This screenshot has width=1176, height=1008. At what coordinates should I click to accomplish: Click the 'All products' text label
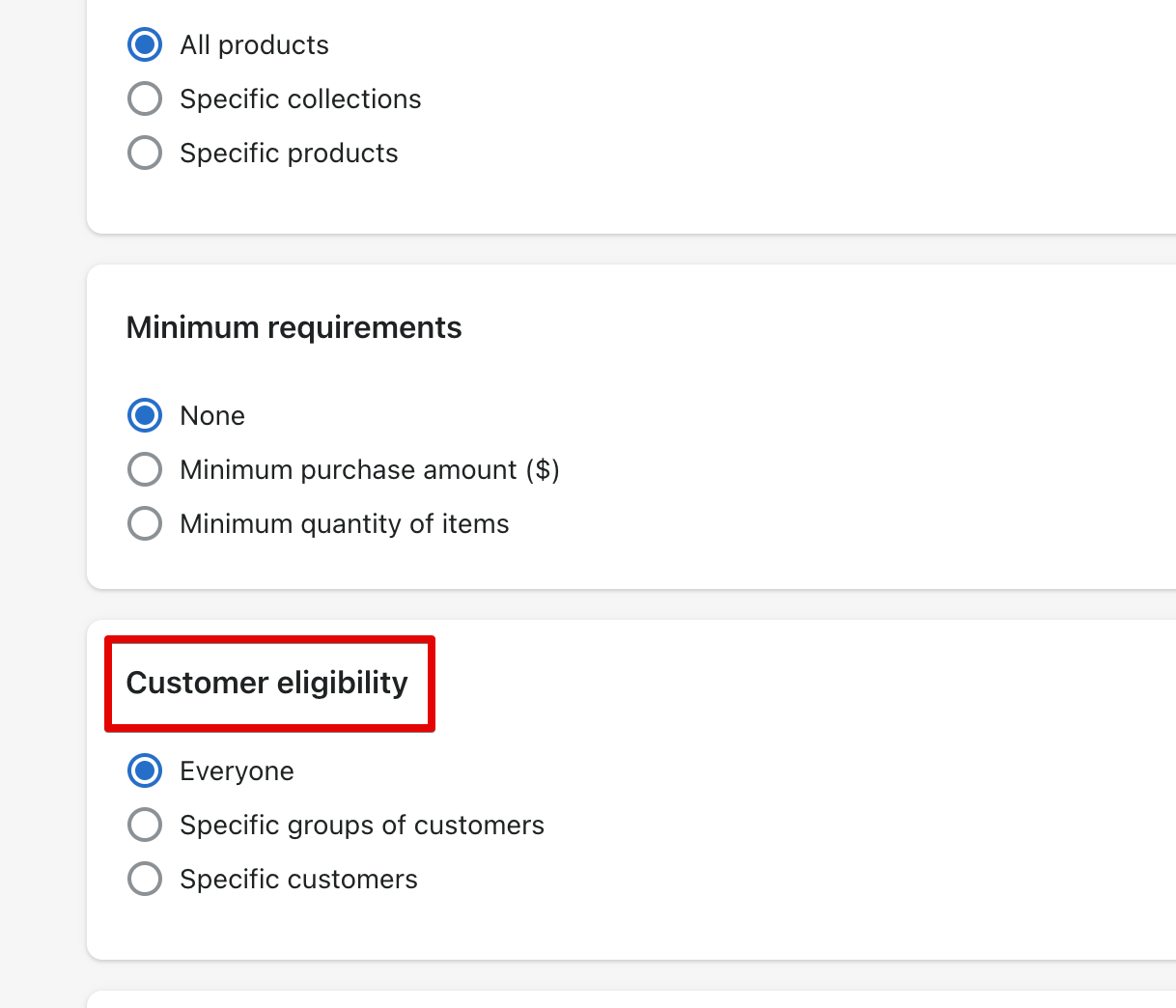point(254,45)
